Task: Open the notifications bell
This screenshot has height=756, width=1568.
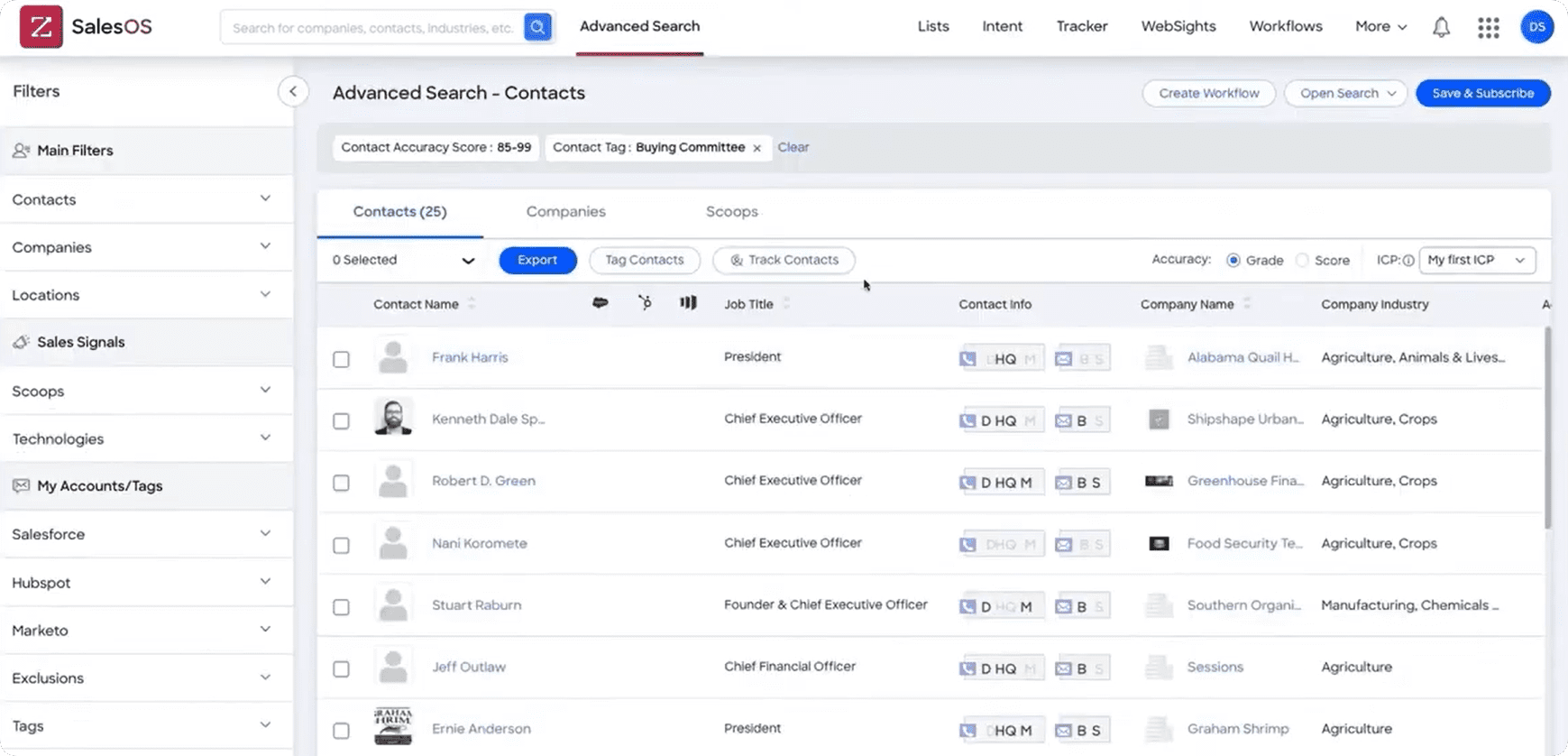Action: [1441, 27]
